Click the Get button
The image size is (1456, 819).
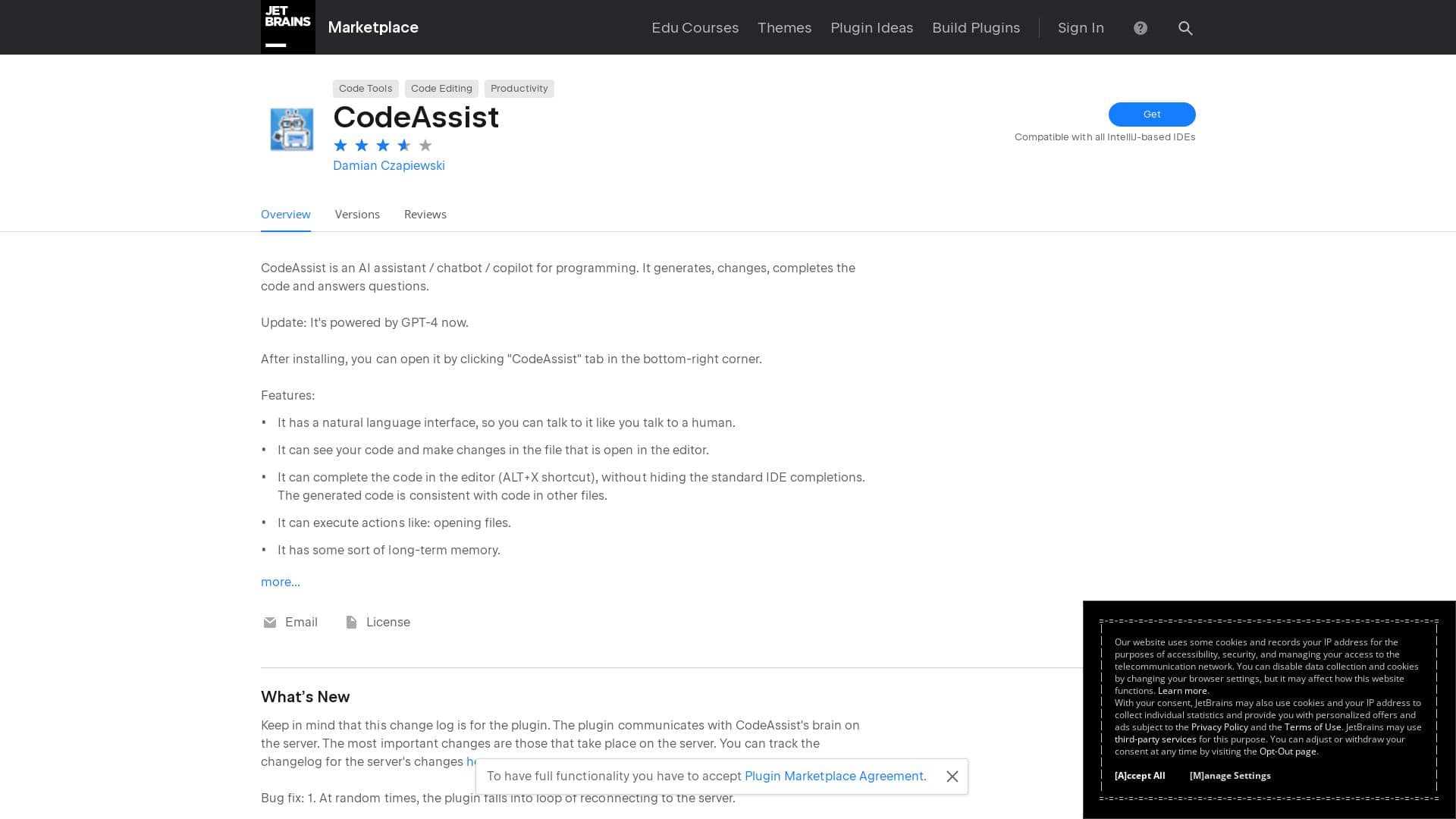point(1151,115)
